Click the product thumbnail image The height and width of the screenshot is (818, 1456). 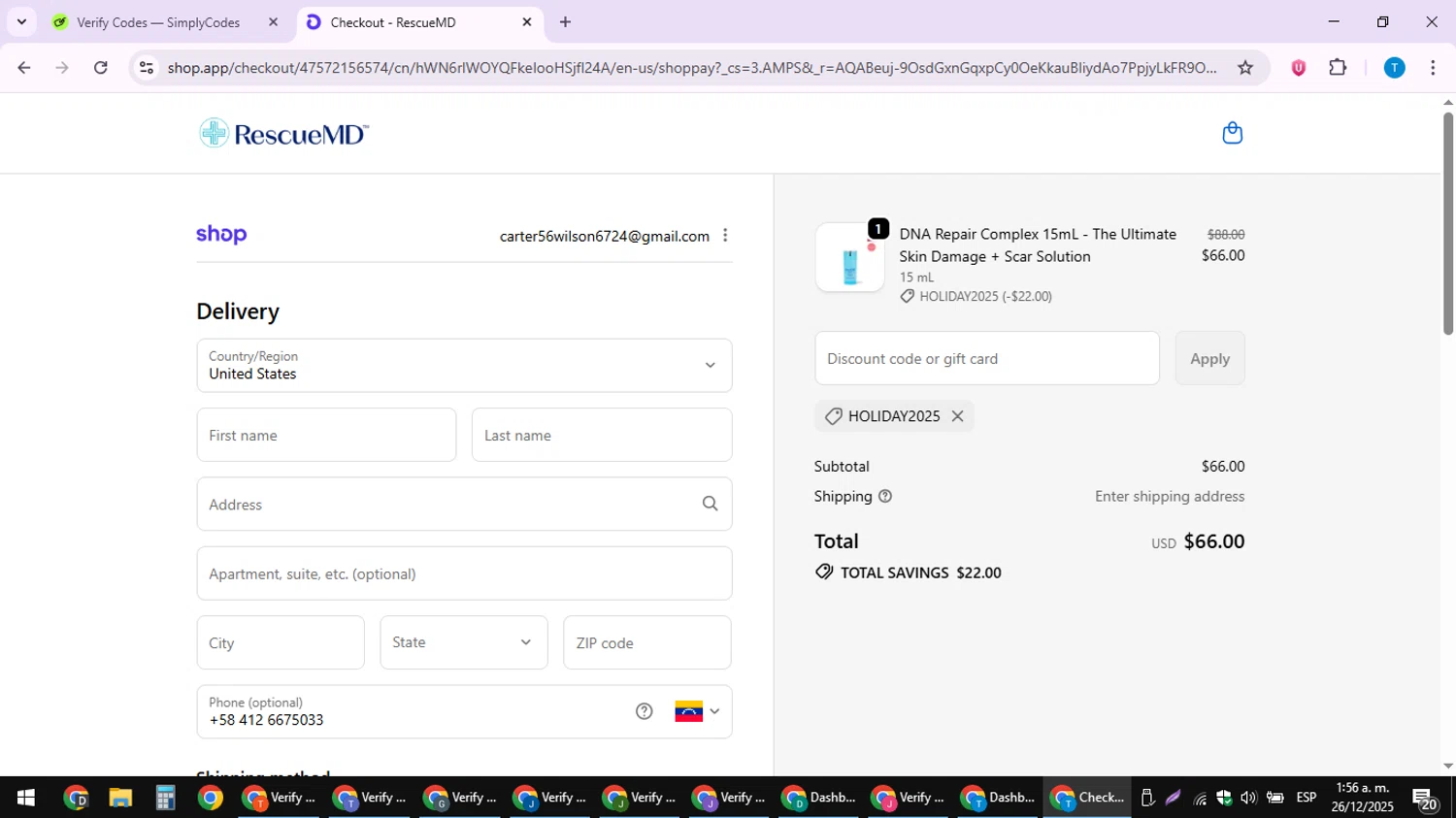[849, 257]
